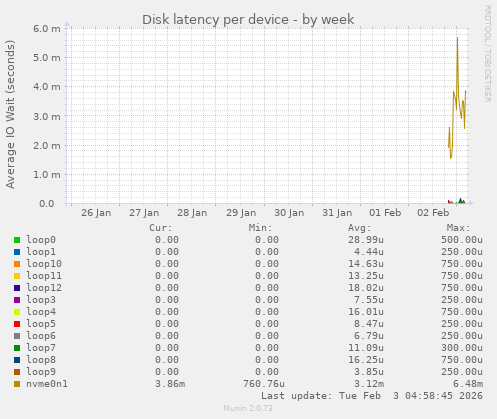This screenshot has width=497, height=419.
Task: Click the Average IO Wait axis title
Action: tap(10, 114)
